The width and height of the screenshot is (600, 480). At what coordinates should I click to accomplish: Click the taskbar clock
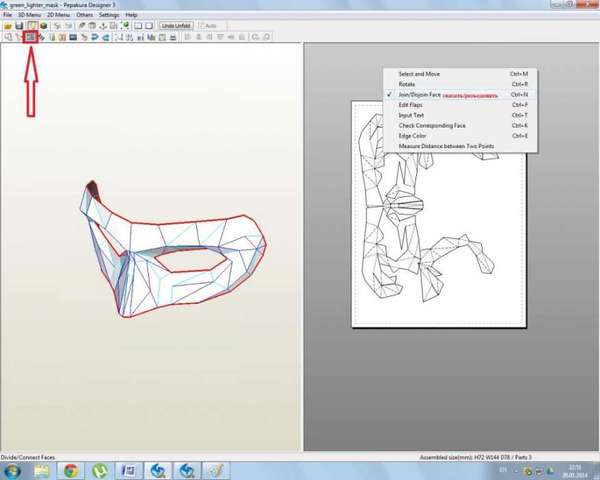coord(575,471)
